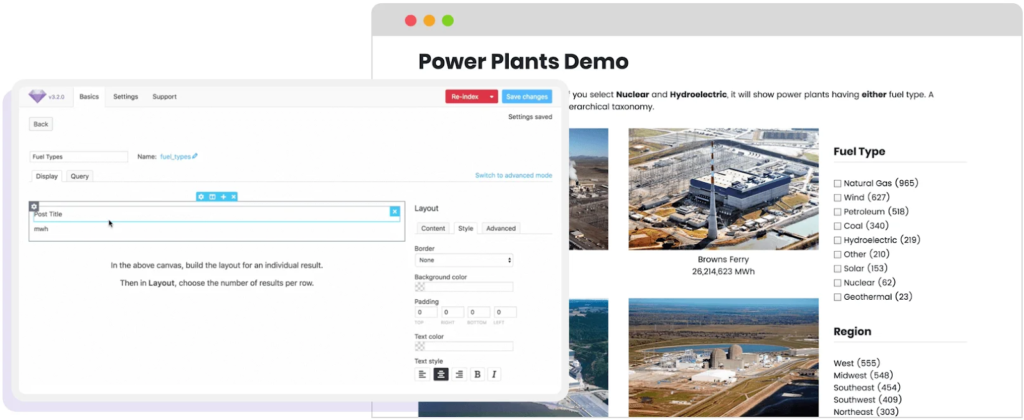
Task: Click the fuel_types name link
Action: pos(176,157)
